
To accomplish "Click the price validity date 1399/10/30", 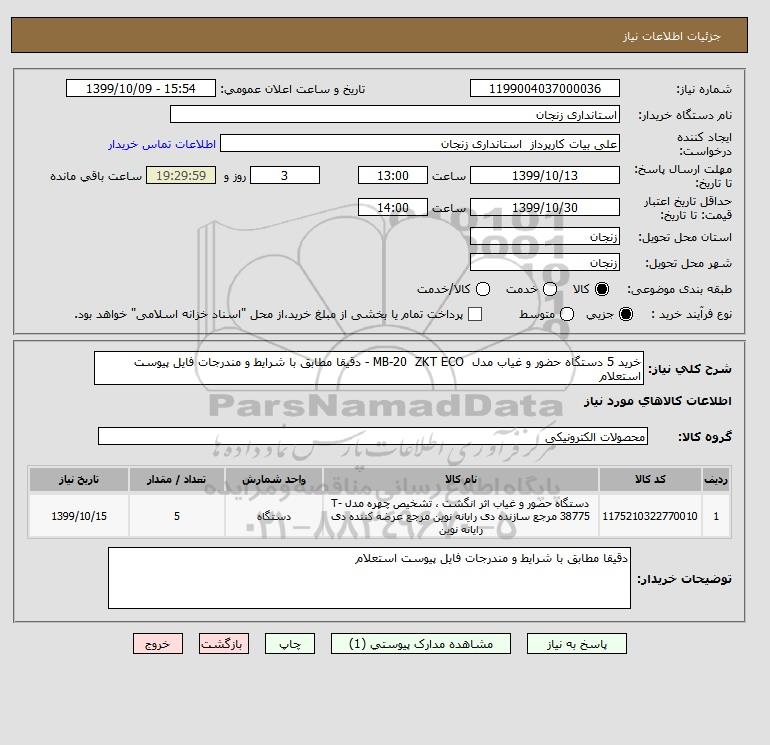I will (545, 207).
